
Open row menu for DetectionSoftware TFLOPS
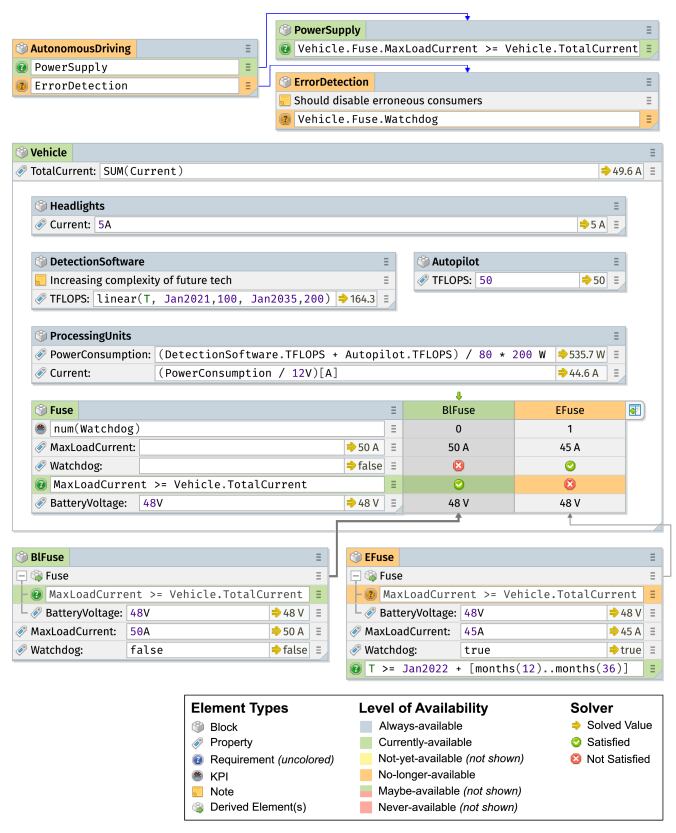386,299
